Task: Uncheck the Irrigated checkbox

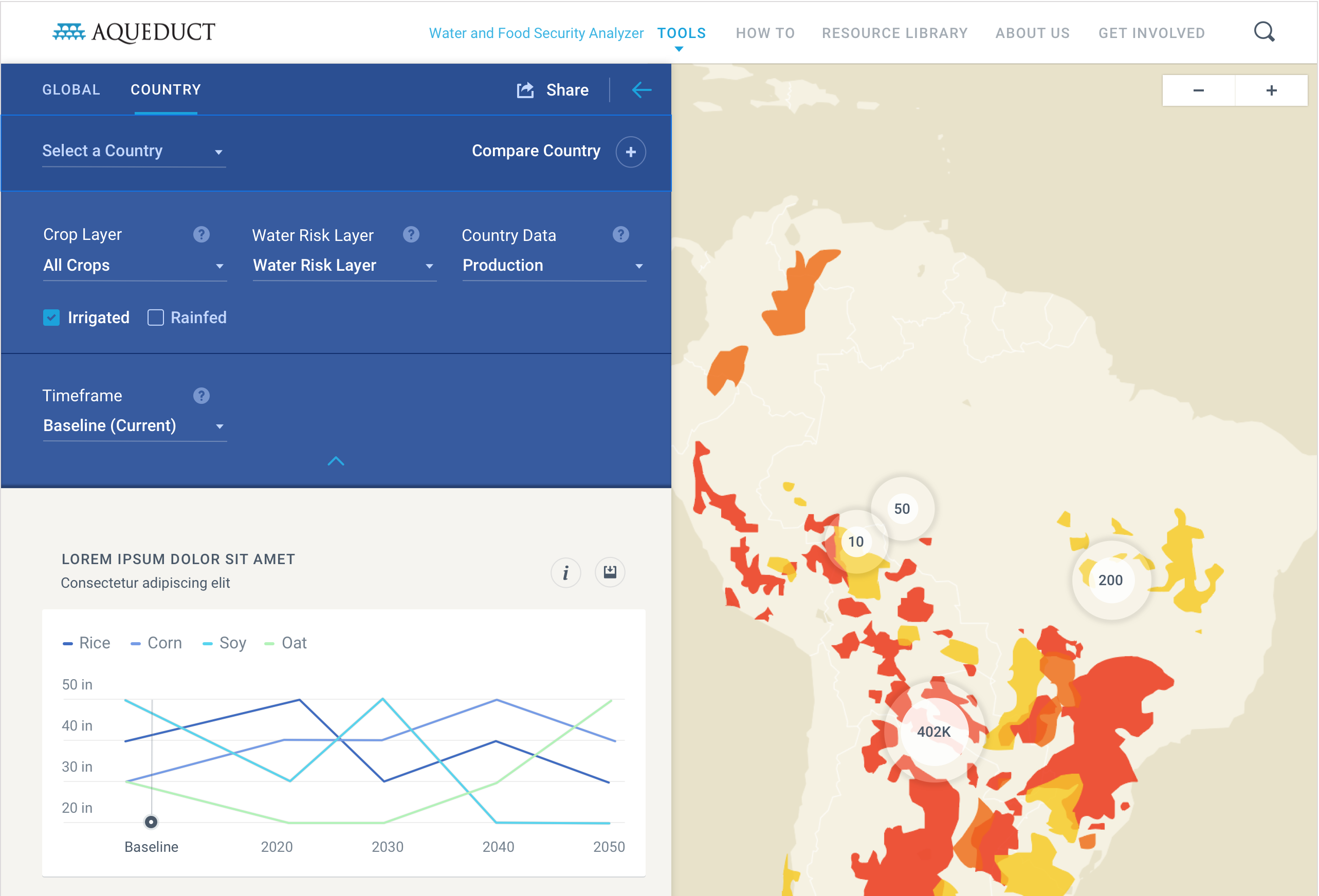Action: click(51, 318)
